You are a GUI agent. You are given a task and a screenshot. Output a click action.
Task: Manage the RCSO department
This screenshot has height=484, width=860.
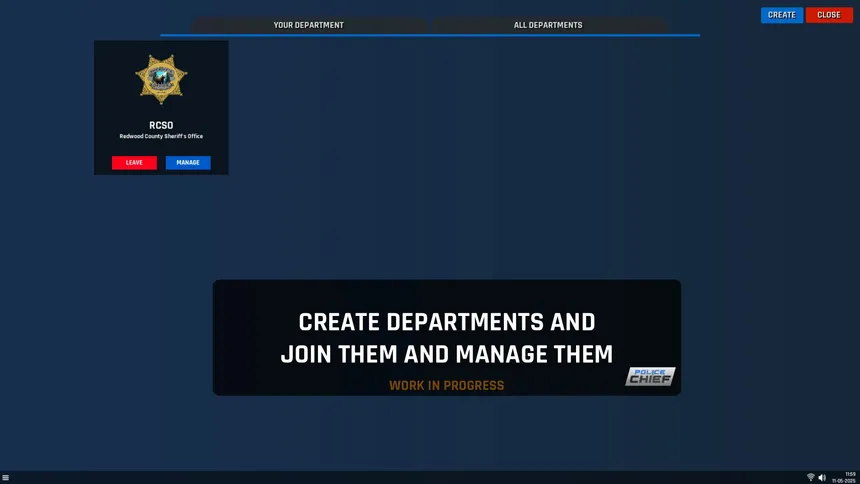point(188,163)
